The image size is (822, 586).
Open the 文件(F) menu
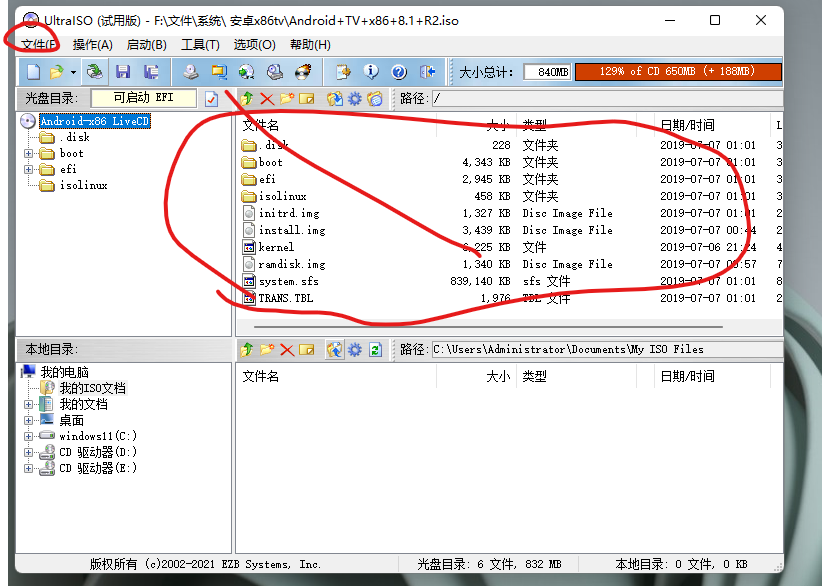pyautogui.click(x=39, y=45)
